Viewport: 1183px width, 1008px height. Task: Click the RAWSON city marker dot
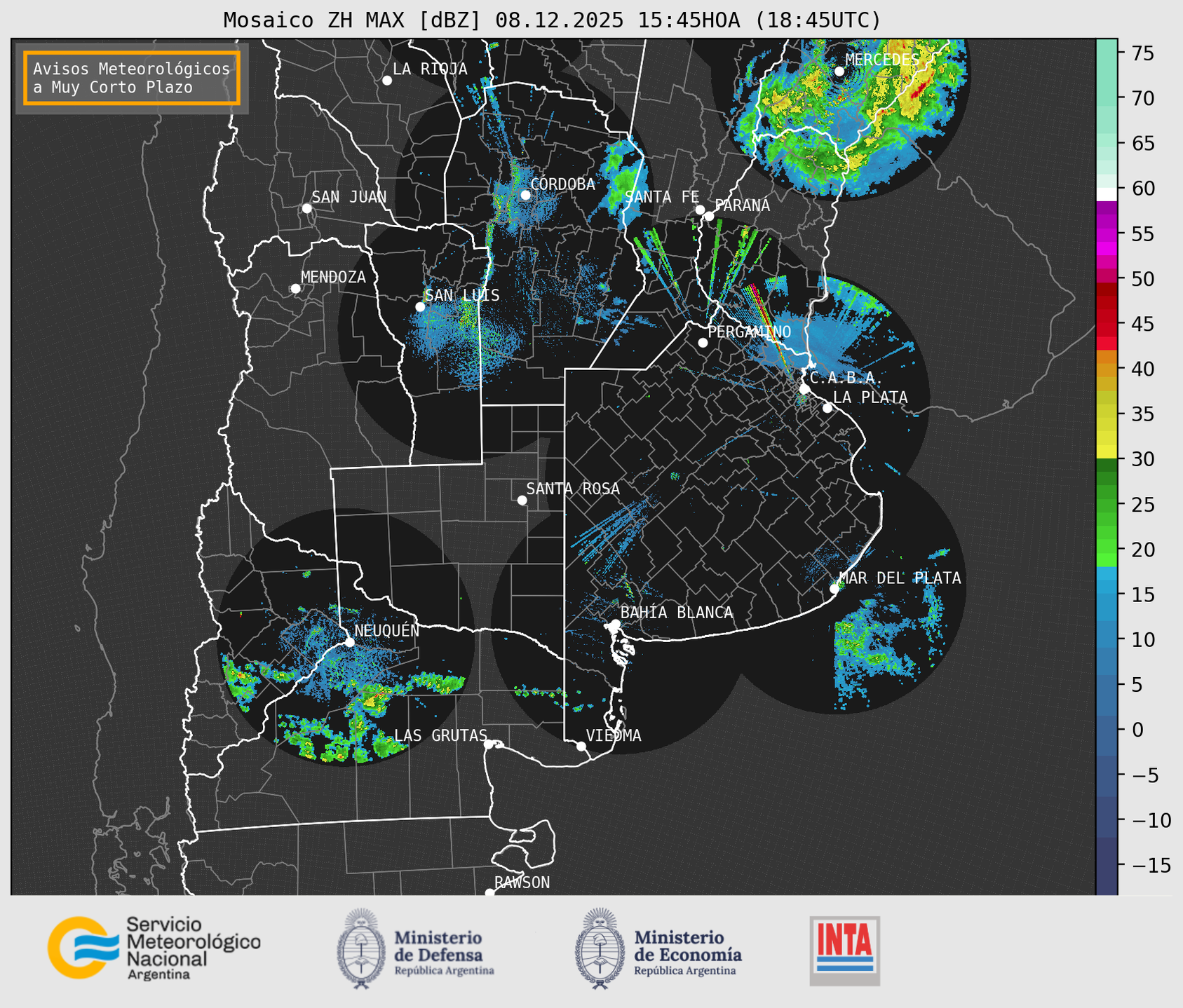(x=489, y=893)
